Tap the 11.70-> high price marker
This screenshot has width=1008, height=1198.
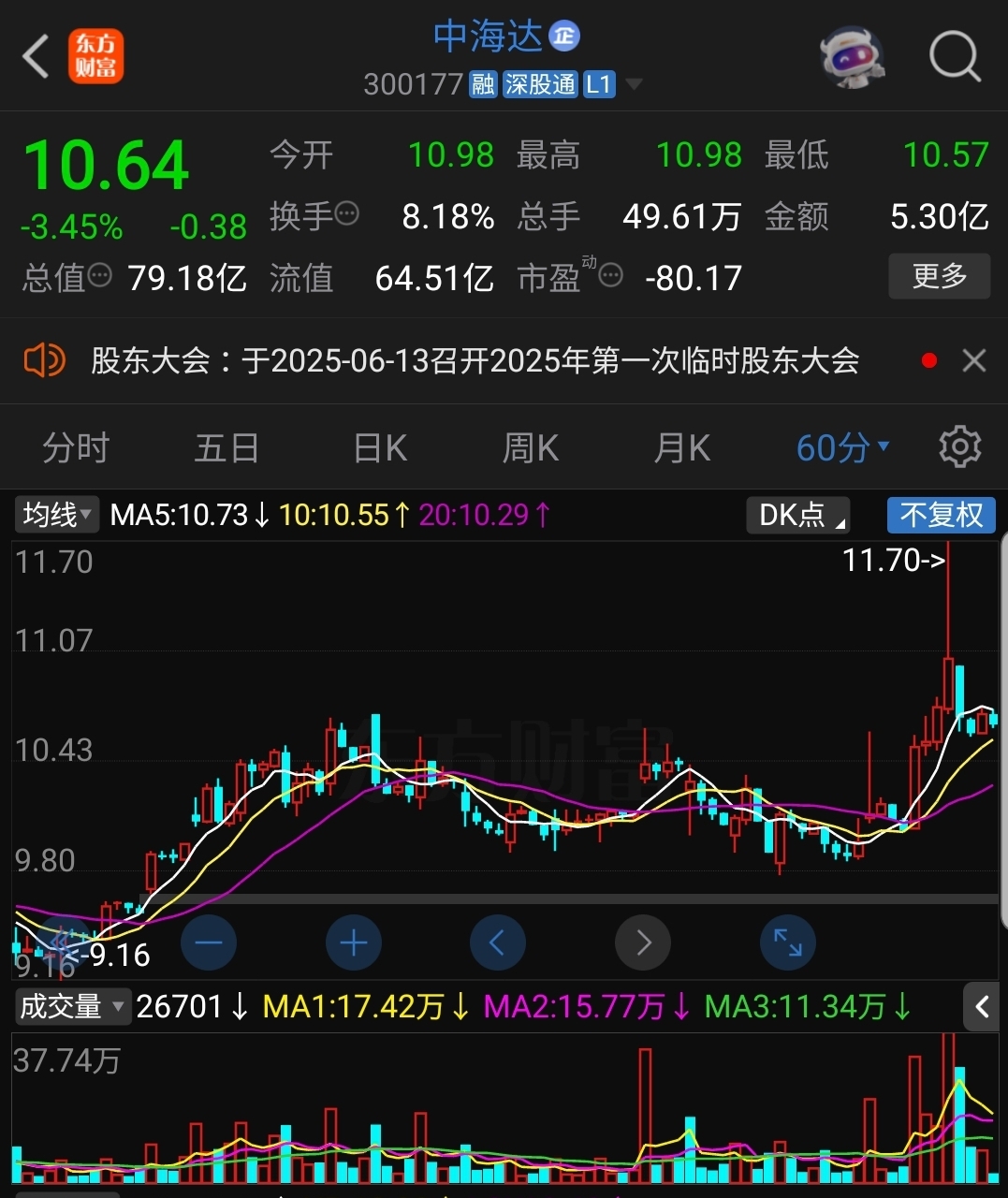(x=894, y=560)
